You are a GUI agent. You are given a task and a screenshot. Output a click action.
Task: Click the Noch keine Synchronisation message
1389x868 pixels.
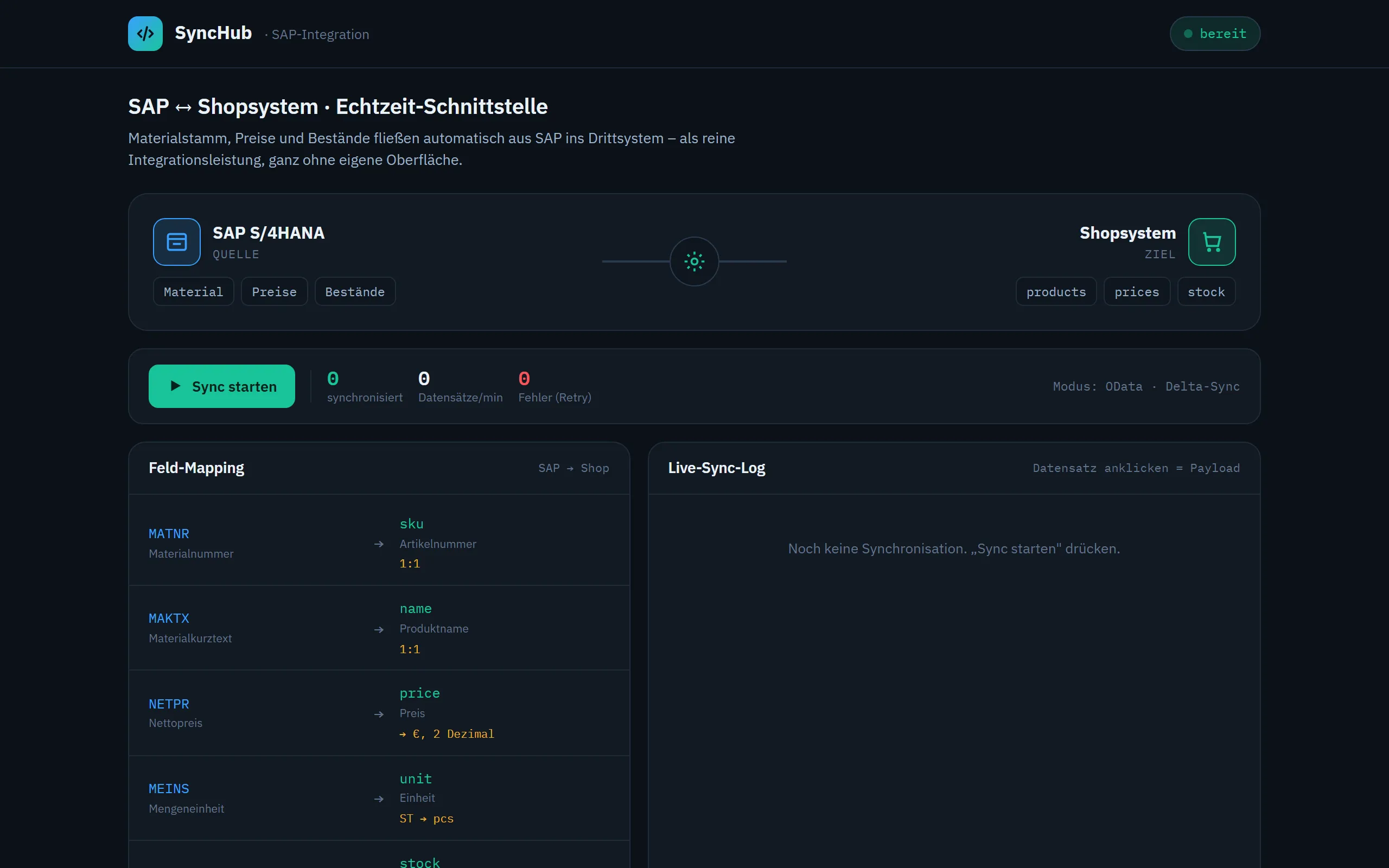pyautogui.click(x=954, y=549)
